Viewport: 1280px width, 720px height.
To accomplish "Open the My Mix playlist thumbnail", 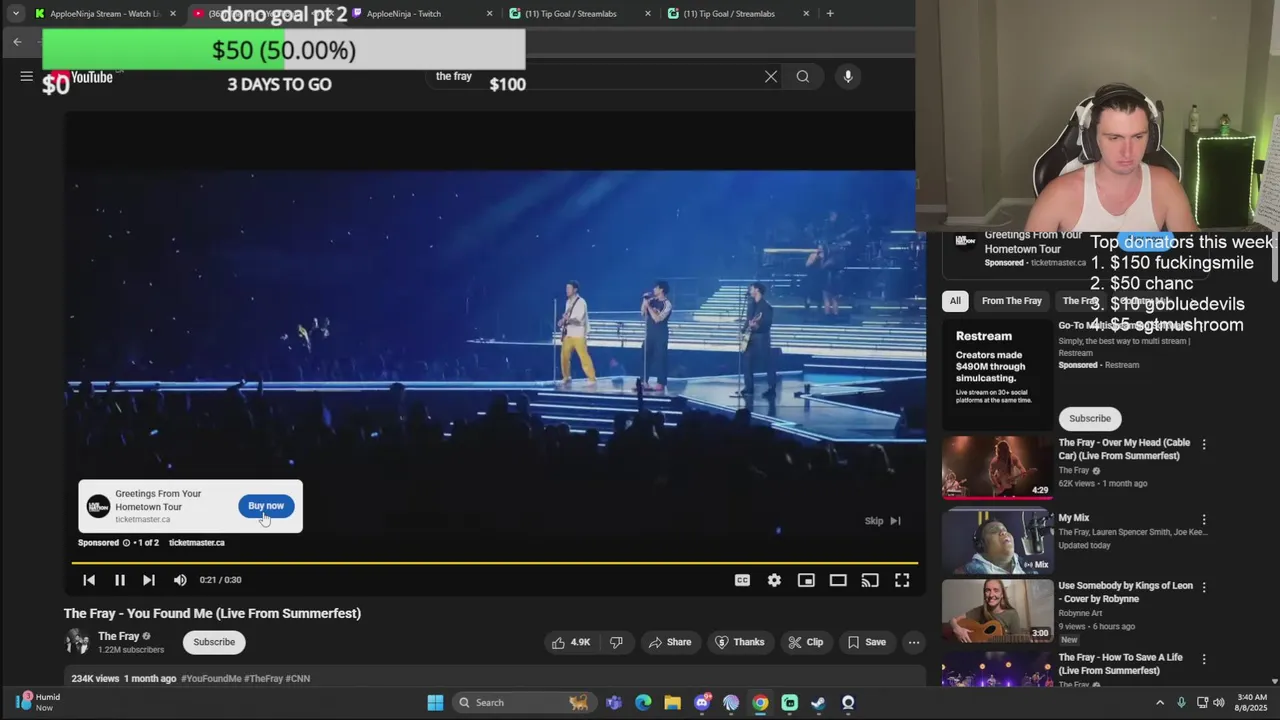I will coord(997,541).
